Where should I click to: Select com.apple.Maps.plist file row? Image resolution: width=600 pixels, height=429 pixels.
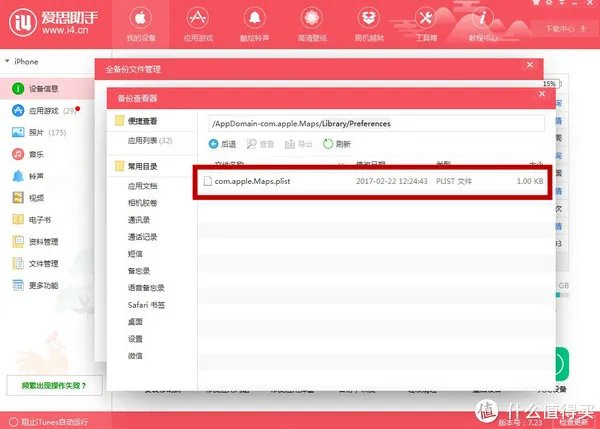tap(373, 181)
